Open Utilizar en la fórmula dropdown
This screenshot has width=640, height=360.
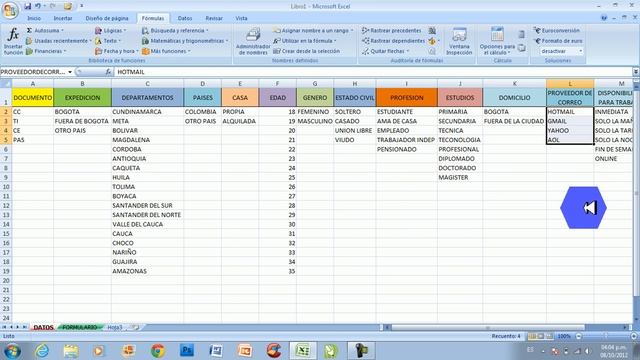305,41
